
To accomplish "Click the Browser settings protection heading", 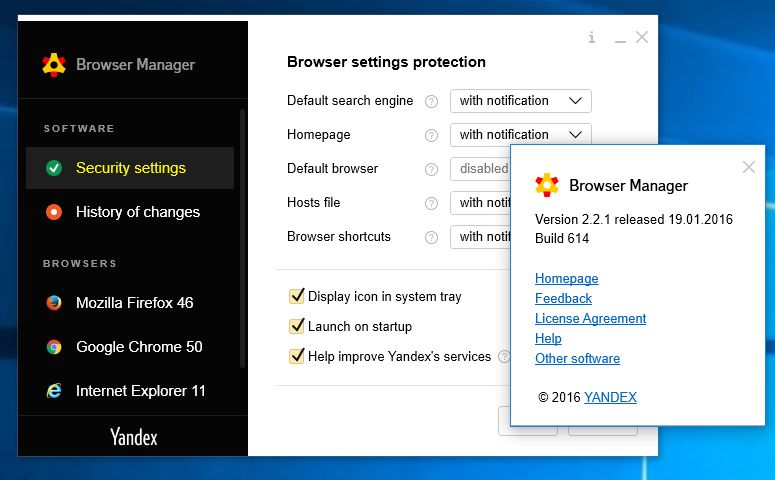I will coord(386,62).
